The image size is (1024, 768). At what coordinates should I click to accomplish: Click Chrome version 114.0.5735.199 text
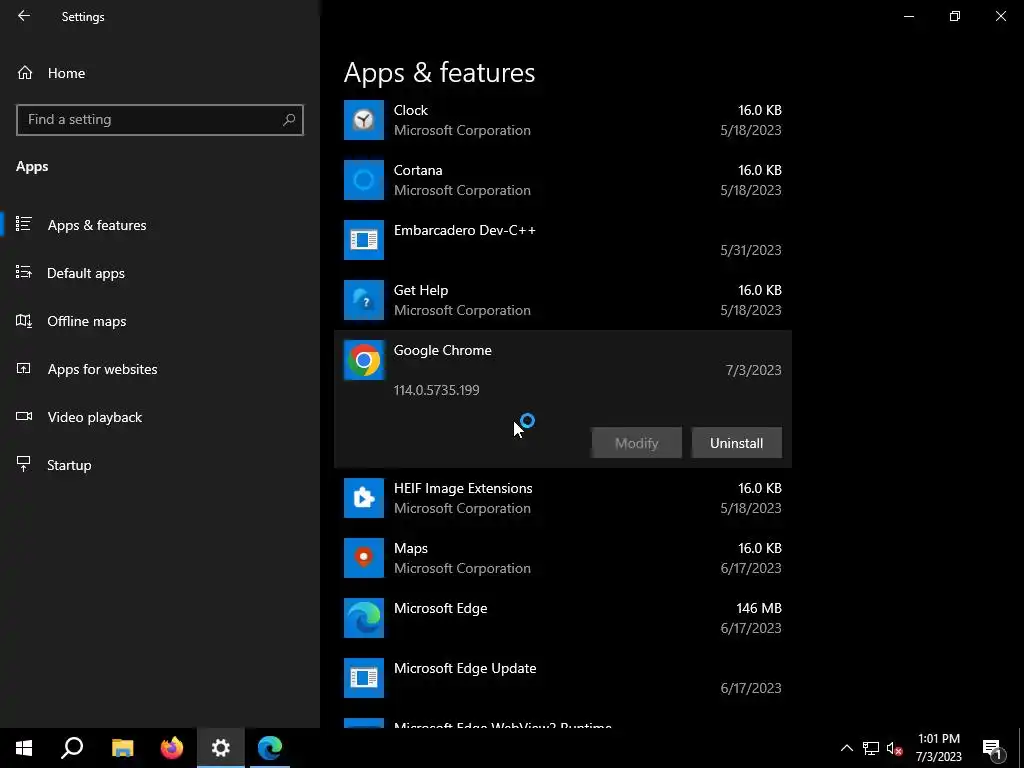coord(436,390)
